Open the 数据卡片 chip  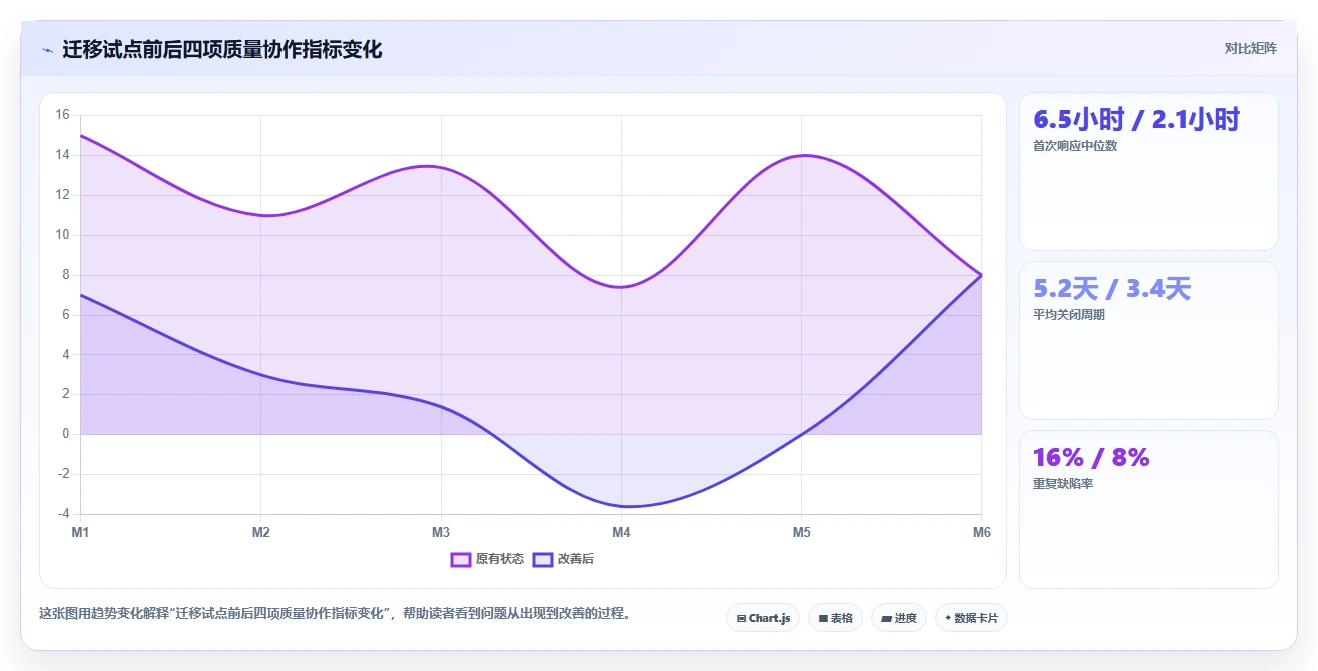point(971,618)
